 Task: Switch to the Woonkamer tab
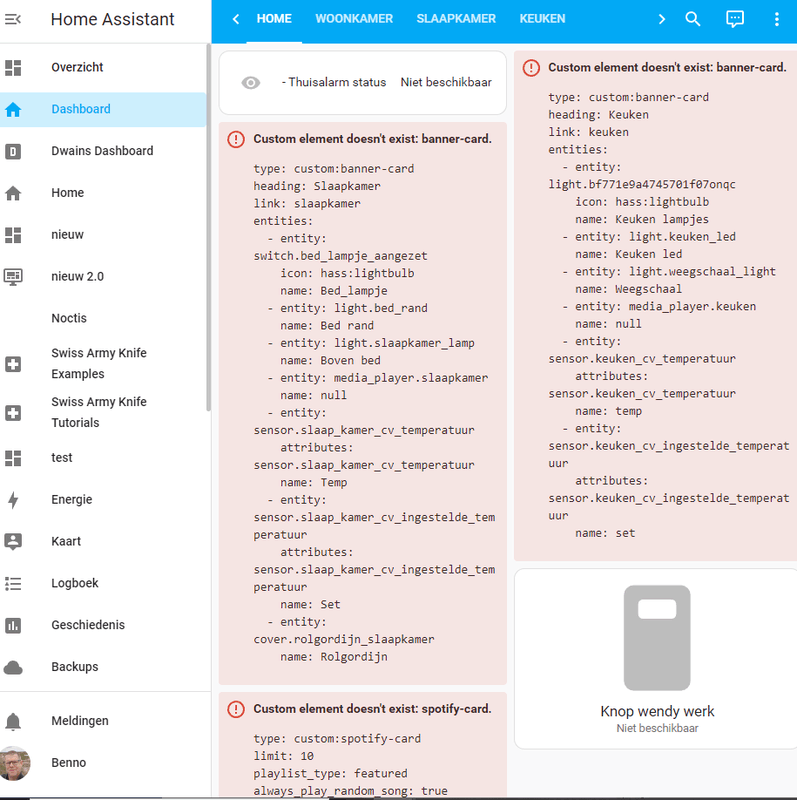[x=354, y=19]
